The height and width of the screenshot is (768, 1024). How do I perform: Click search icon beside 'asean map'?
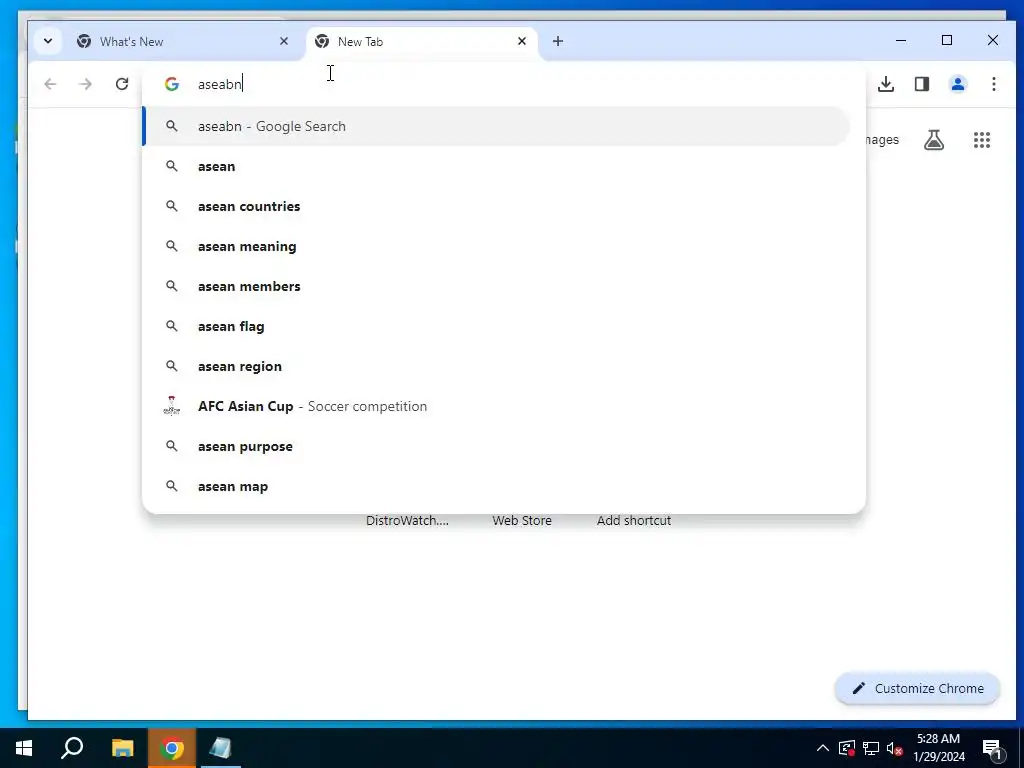[172, 486]
